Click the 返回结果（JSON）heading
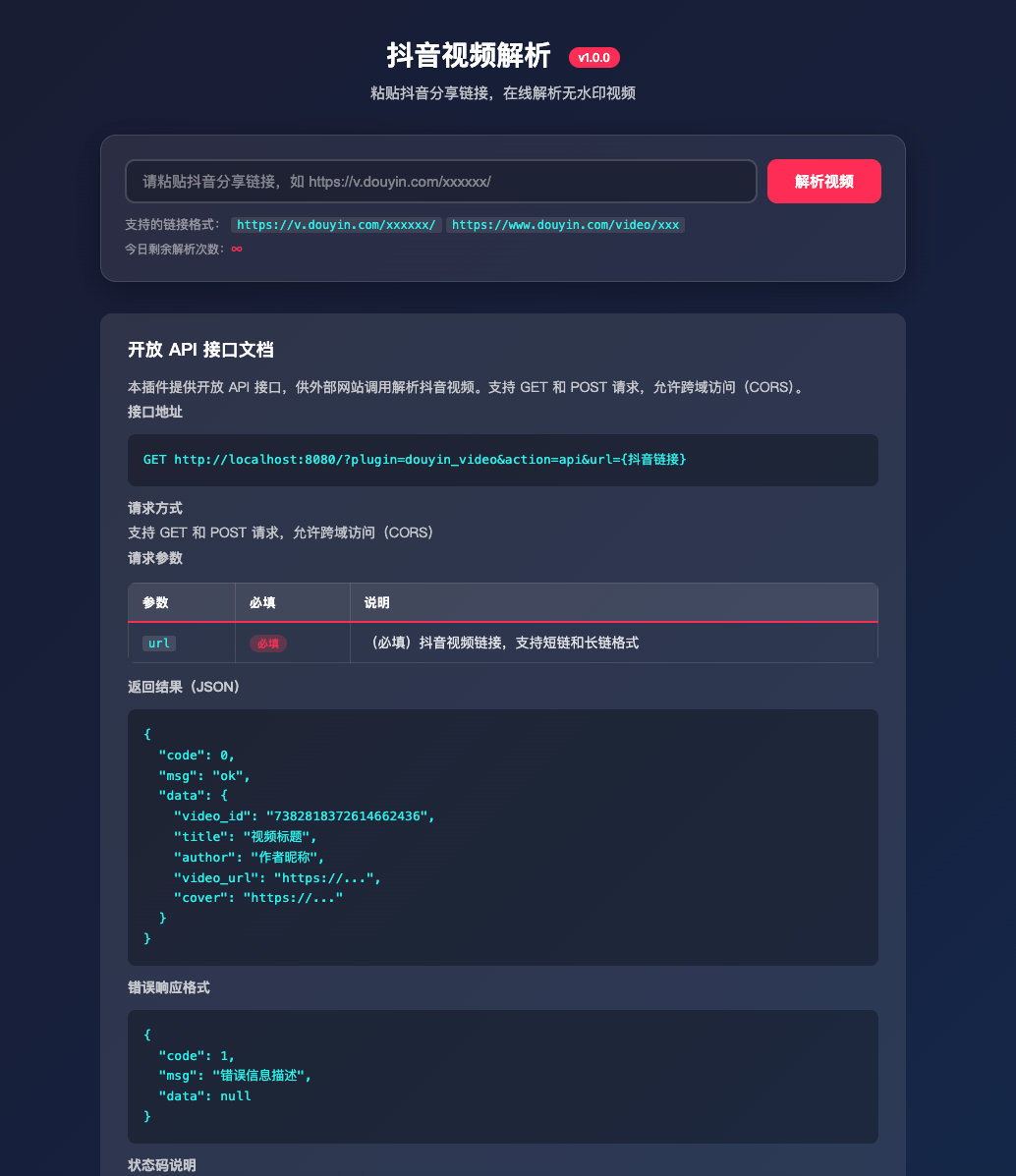This screenshot has width=1016, height=1176. [x=184, y=687]
